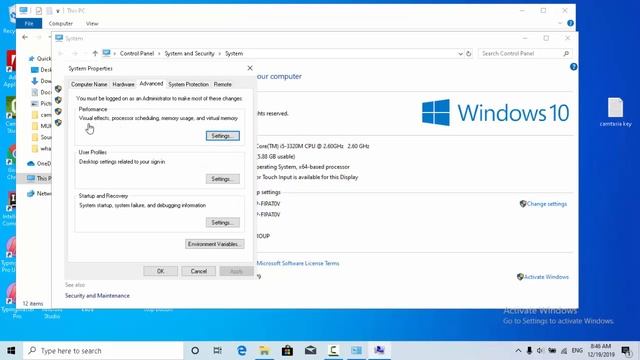Click the microphone icon in system tray
The width and height of the screenshot is (640, 360).
(x=529, y=351)
